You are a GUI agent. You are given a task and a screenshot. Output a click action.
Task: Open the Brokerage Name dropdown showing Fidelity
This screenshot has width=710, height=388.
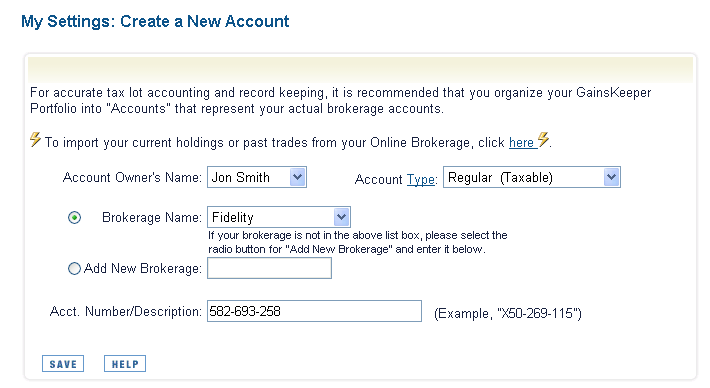tap(278, 217)
